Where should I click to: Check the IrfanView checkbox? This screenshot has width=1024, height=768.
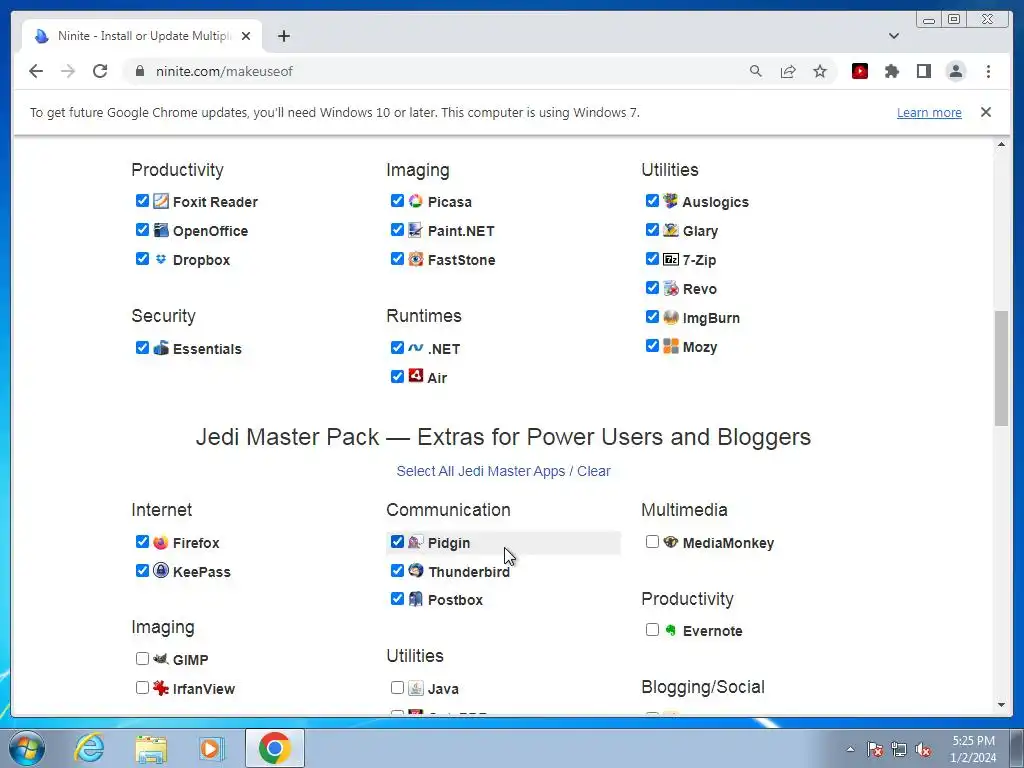pos(142,687)
